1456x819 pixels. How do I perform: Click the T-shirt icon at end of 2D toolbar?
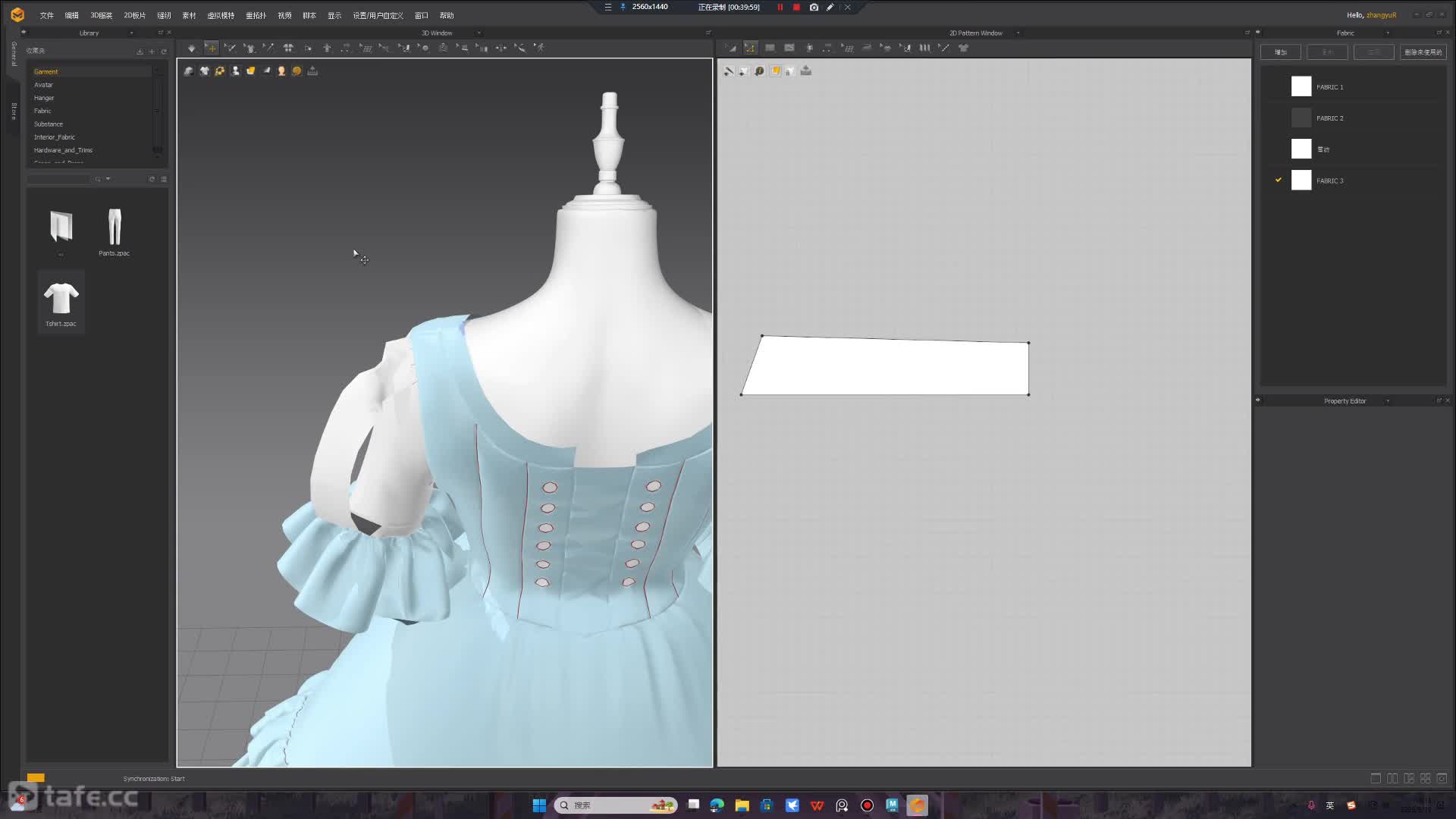pos(964,48)
